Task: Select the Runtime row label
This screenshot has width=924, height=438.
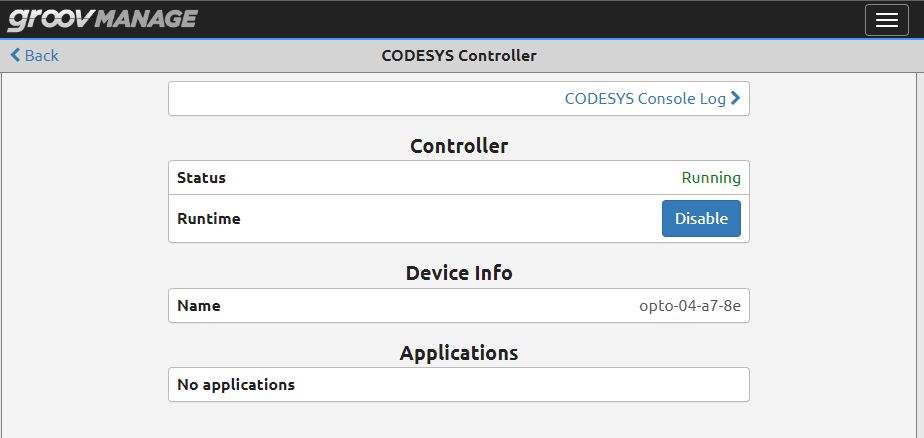Action: point(209,219)
